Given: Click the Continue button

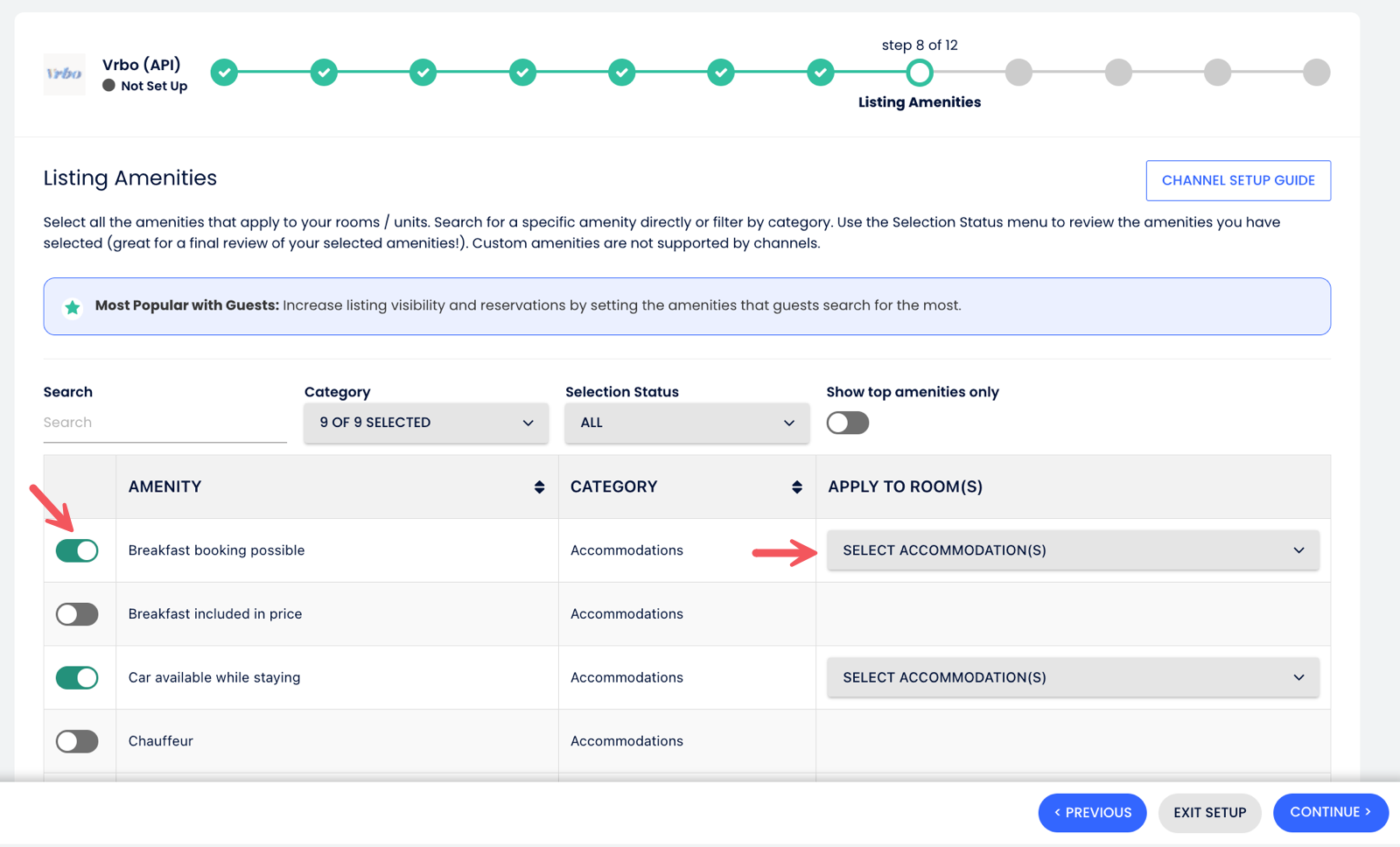Looking at the screenshot, I should pyautogui.click(x=1330, y=812).
